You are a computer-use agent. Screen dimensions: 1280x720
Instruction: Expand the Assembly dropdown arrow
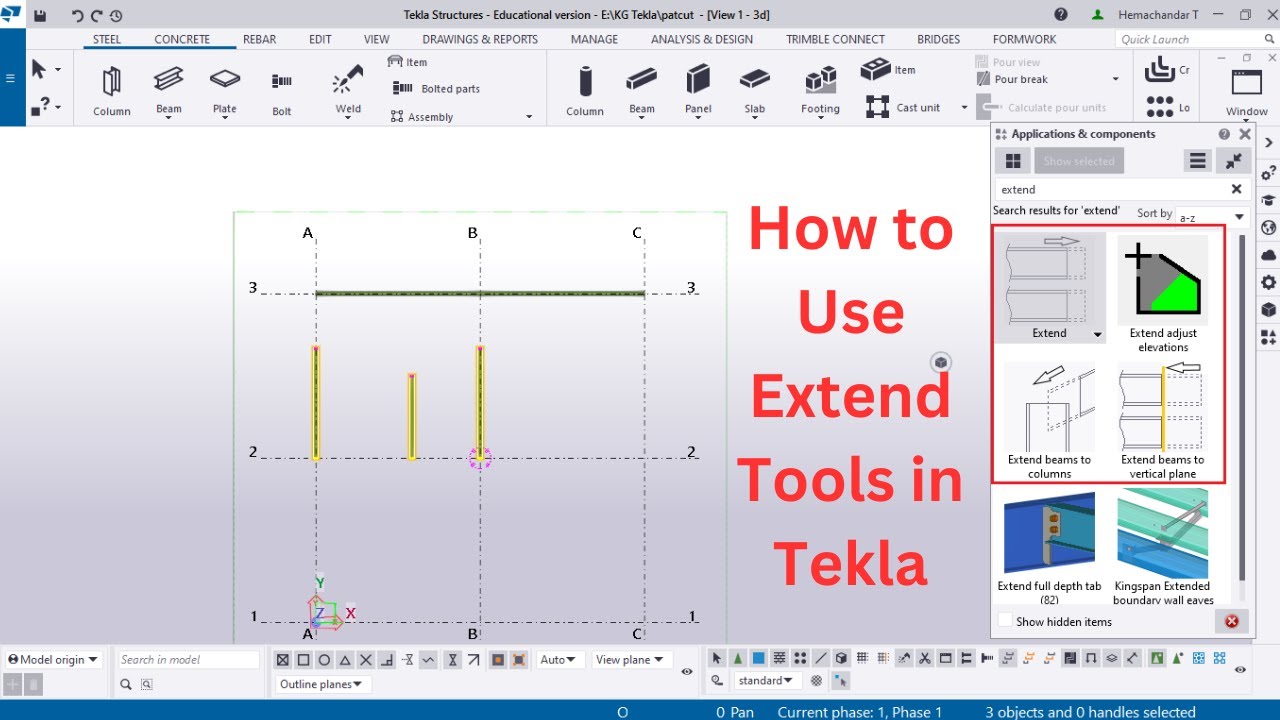pyautogui.click(x=529, y=117)
